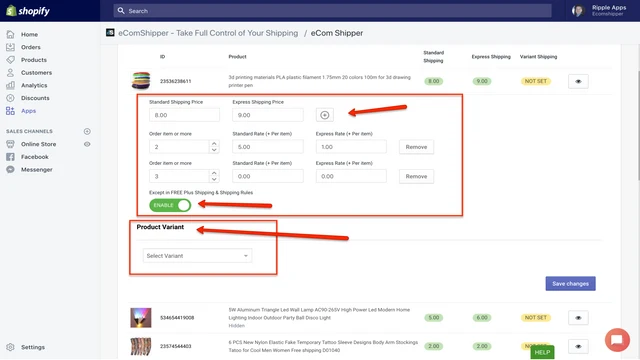Click the Shopify logo

[28, 11]
